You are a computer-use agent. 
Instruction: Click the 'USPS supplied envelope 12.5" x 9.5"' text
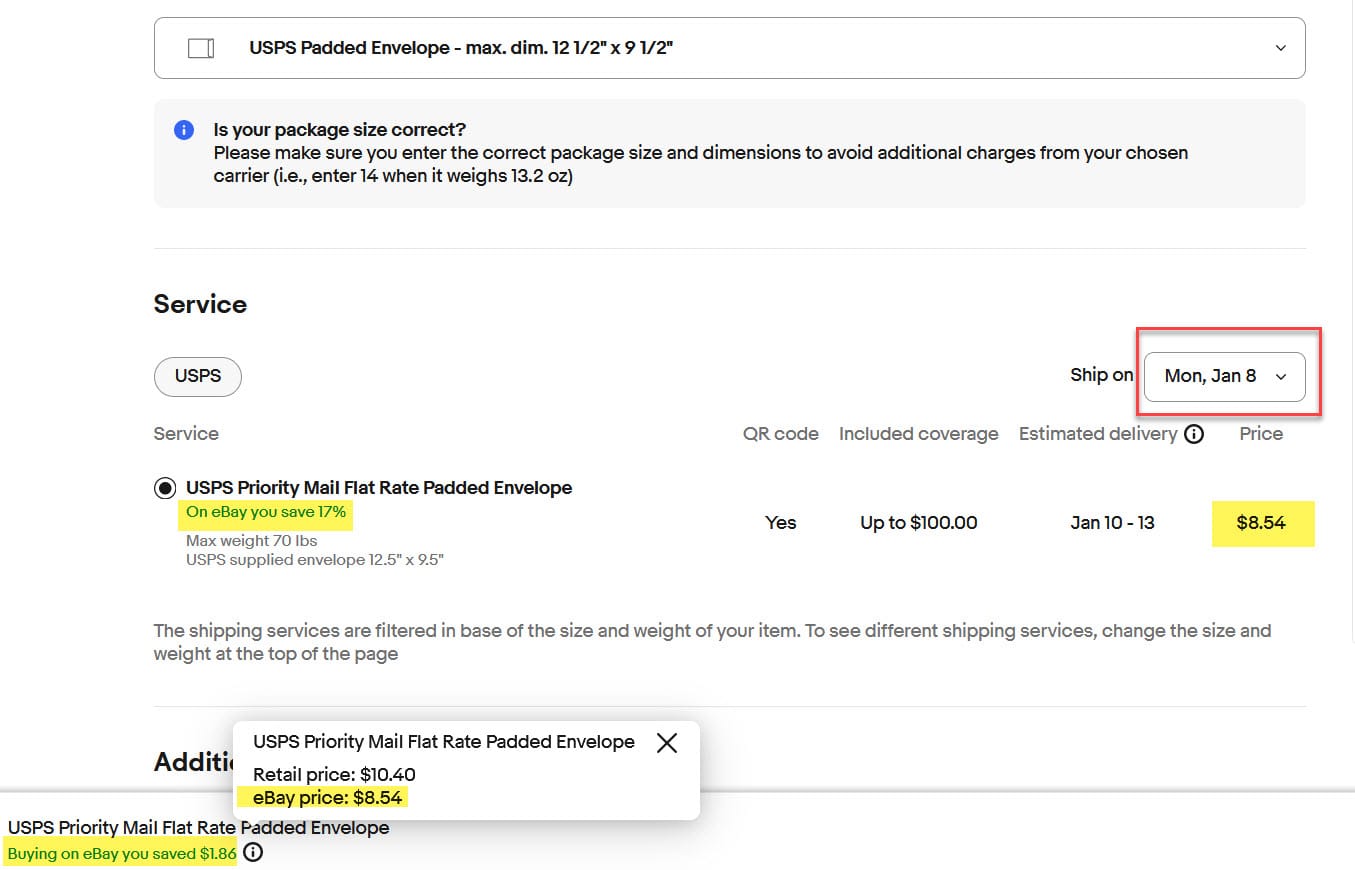[x=315, y=559]
